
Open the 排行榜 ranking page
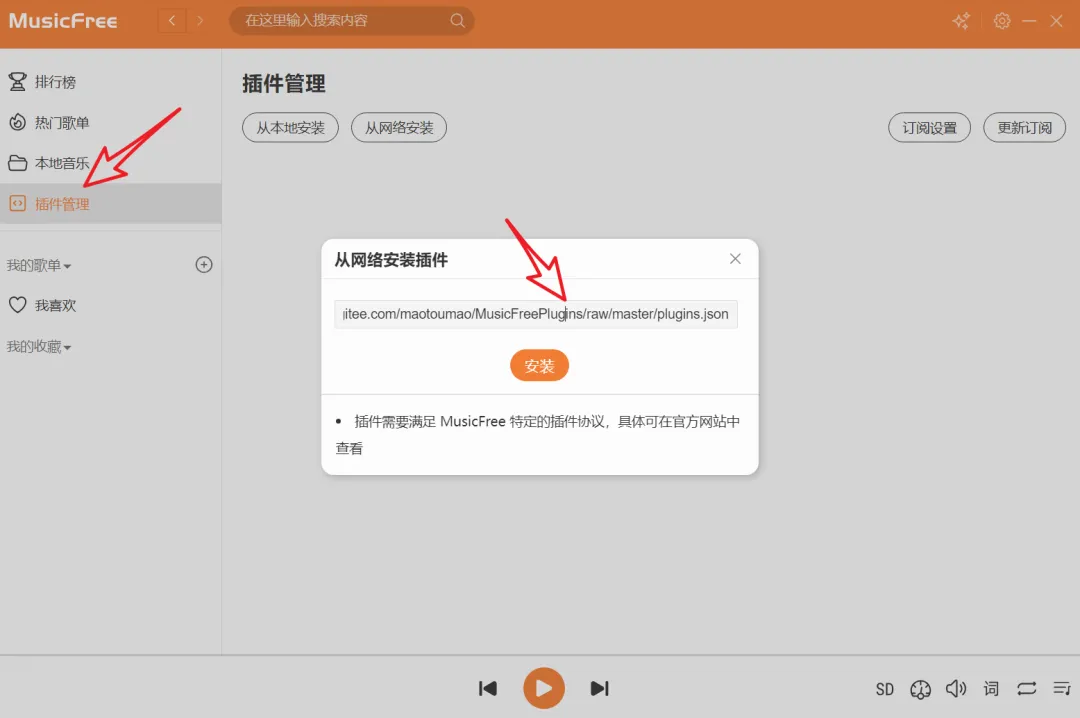click(x=110, y=82)
